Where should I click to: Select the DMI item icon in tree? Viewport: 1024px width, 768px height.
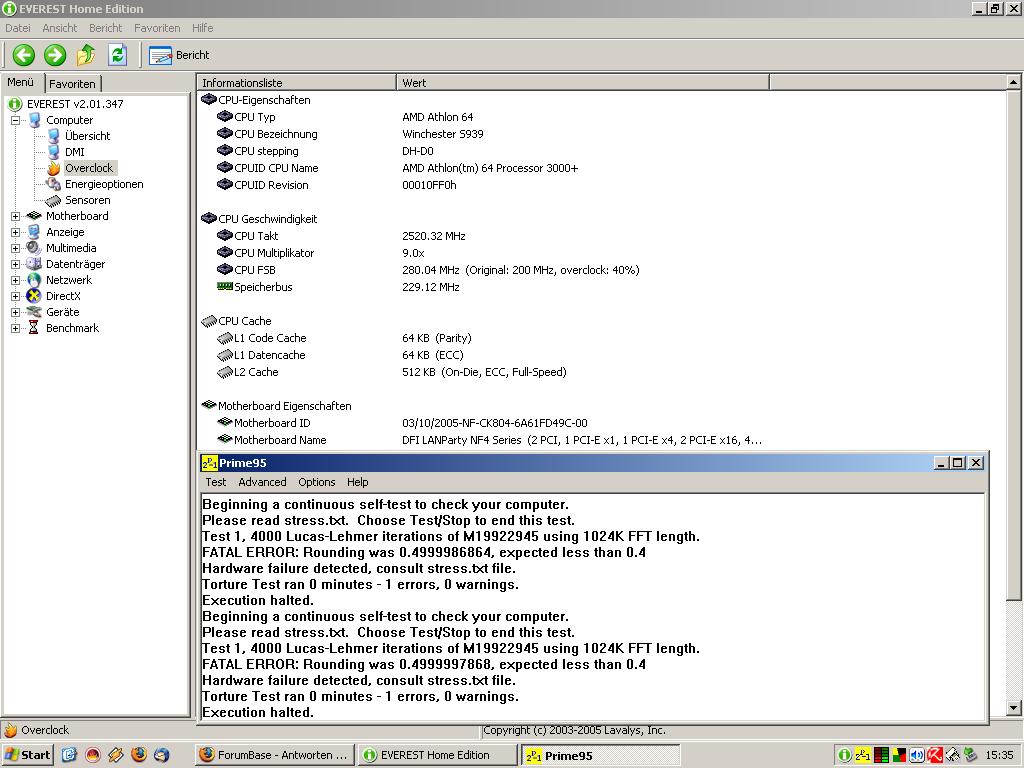pos(54,152)
